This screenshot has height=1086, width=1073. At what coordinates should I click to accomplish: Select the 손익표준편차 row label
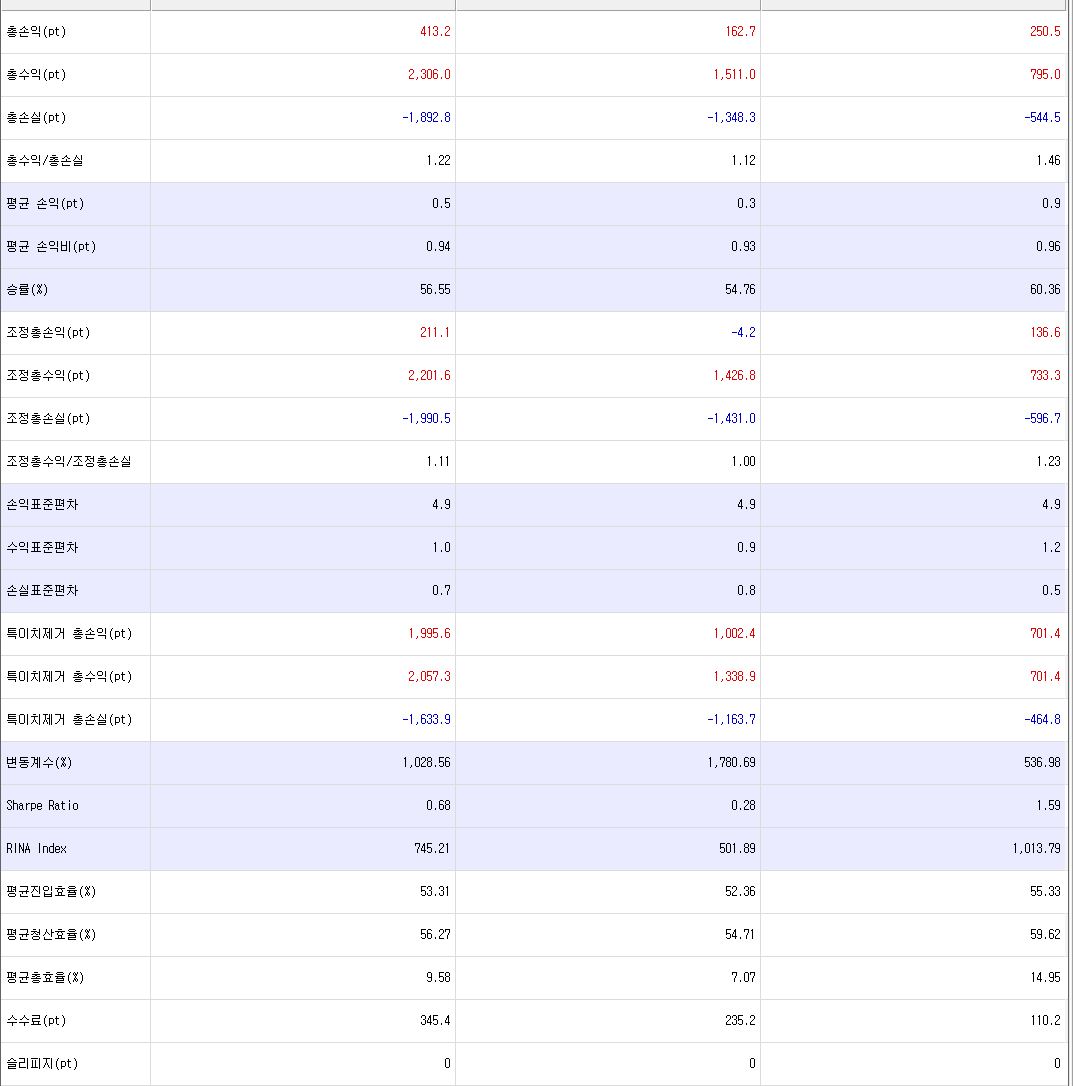[42, 505]
